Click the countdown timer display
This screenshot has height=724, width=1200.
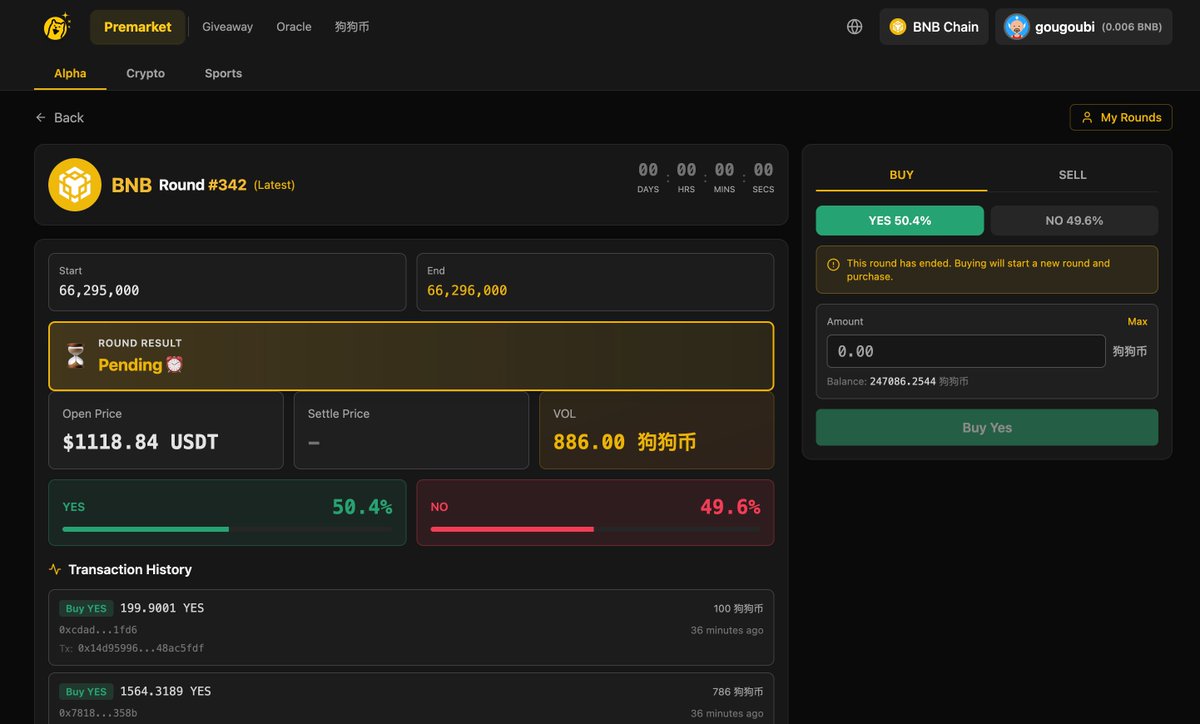(706, 177)
